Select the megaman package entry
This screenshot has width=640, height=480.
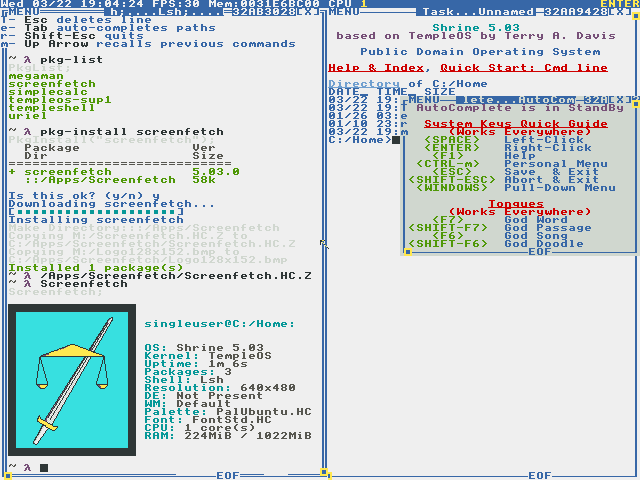point(36,76)
